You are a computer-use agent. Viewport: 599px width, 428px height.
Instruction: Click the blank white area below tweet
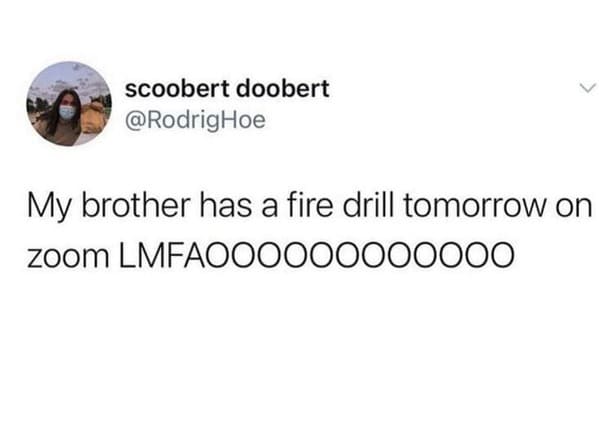300,344
